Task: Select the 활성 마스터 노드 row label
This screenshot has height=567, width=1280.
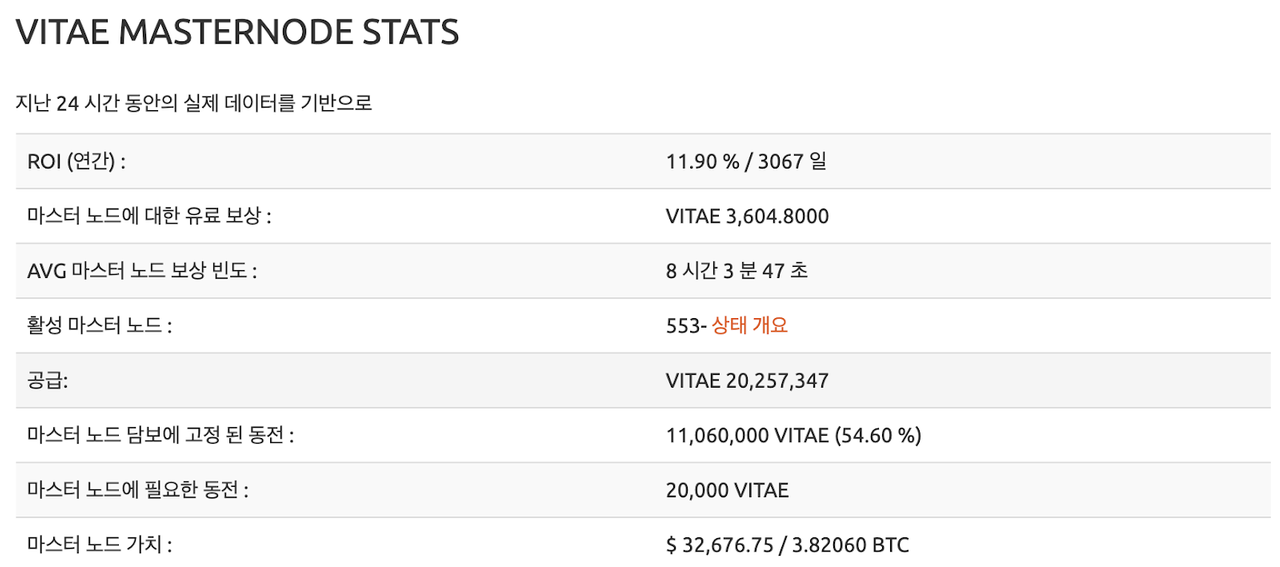Action: pyautogui.click(x=100, y=325)
